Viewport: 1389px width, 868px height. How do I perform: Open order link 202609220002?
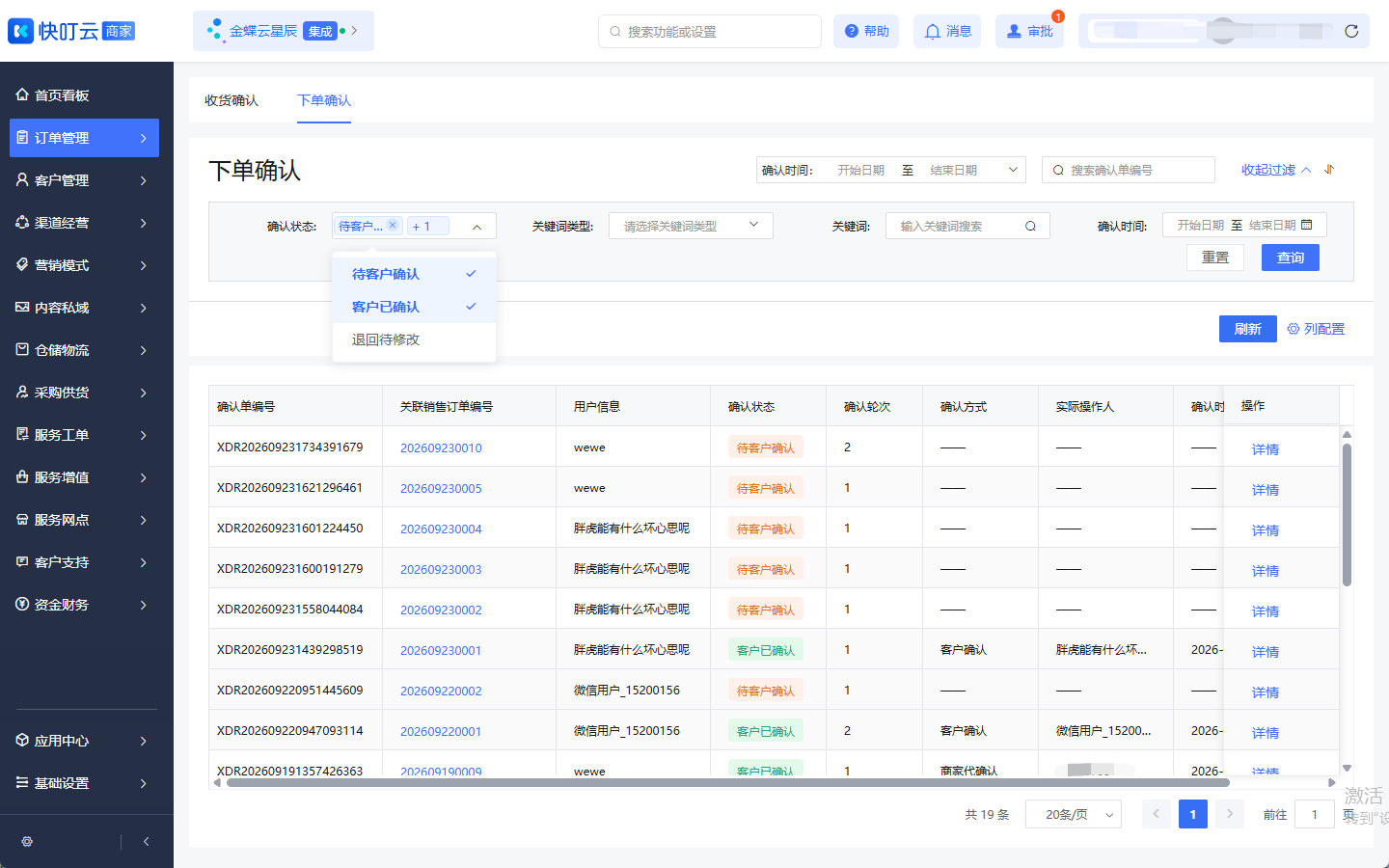coord(441,692)
